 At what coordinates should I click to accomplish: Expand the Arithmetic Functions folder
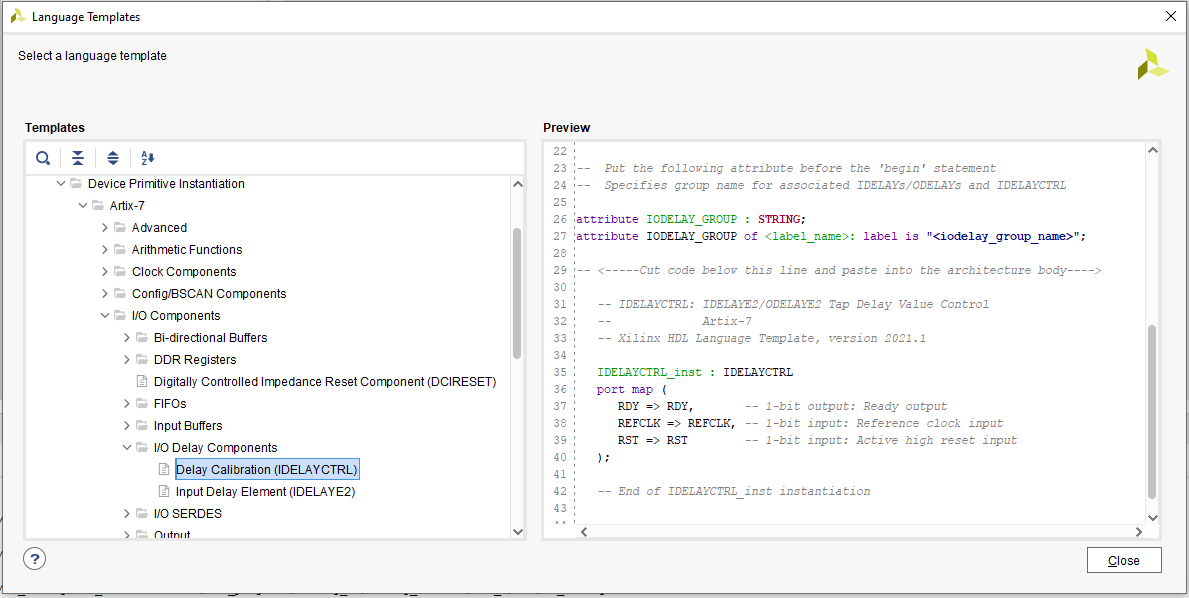tap(105, 249)
